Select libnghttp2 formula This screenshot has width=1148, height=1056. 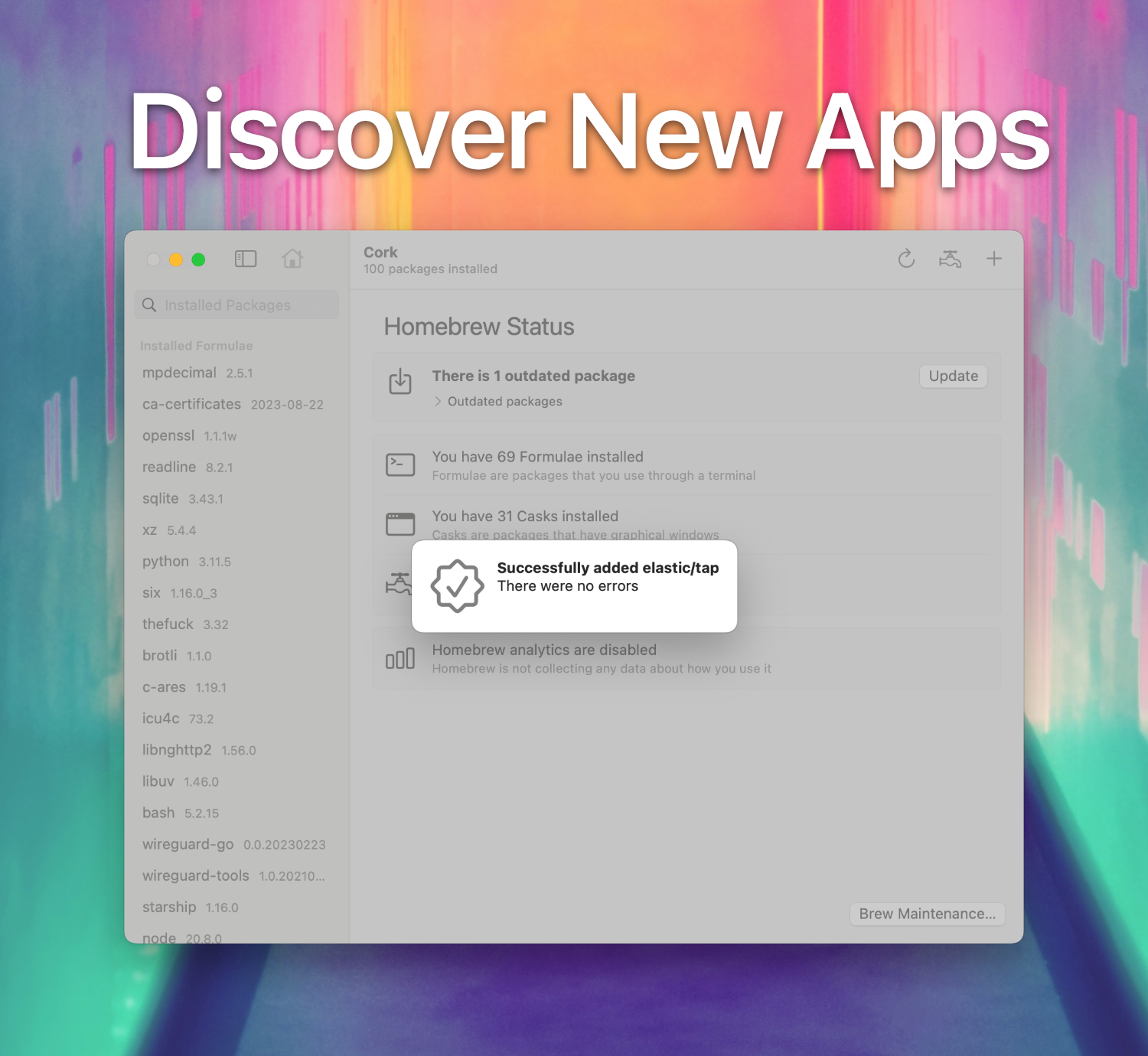[236, 749]
